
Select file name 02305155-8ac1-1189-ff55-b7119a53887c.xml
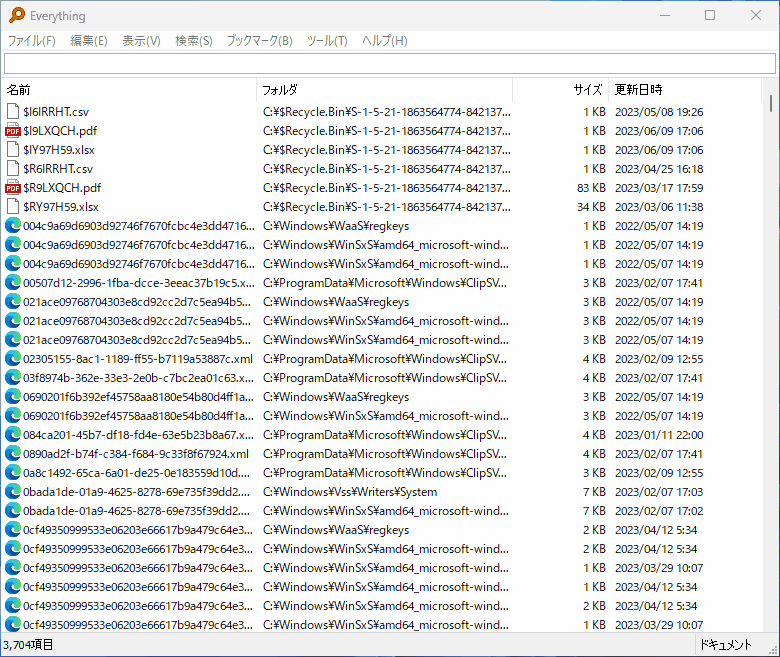(x=138, y=359)
